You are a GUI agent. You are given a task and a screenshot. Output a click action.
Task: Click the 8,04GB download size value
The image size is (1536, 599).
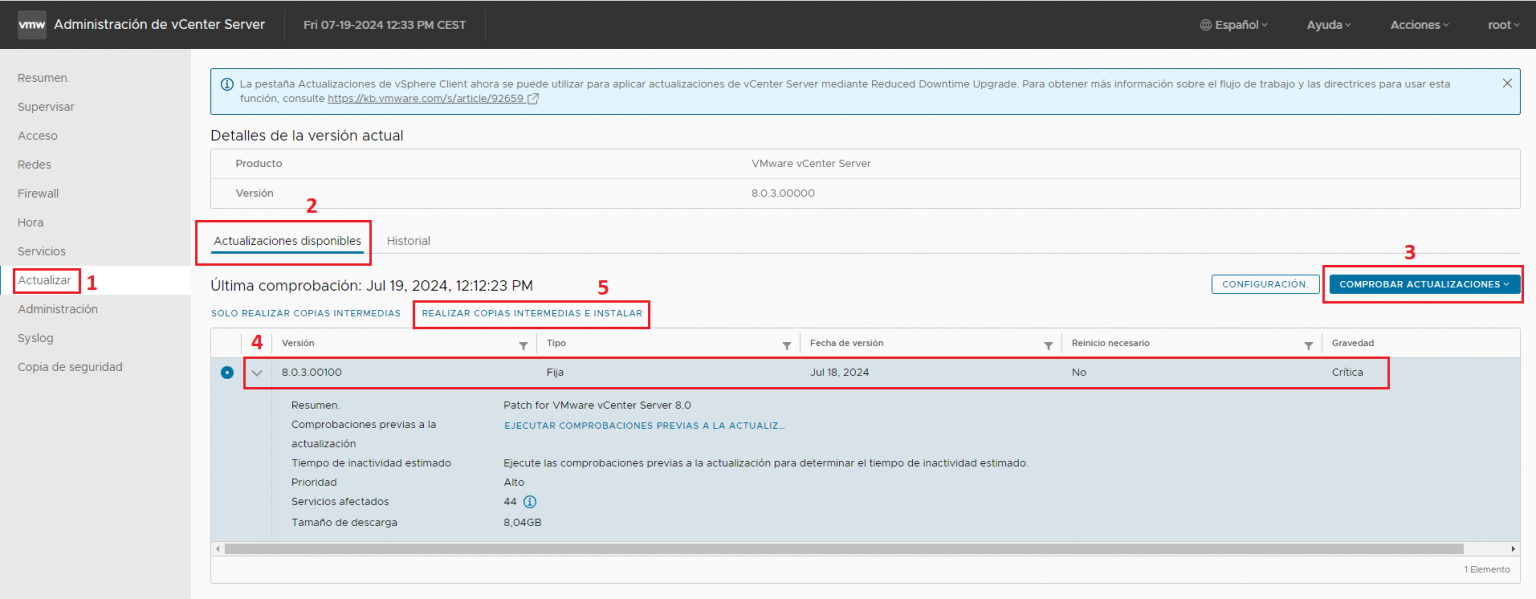522,522
